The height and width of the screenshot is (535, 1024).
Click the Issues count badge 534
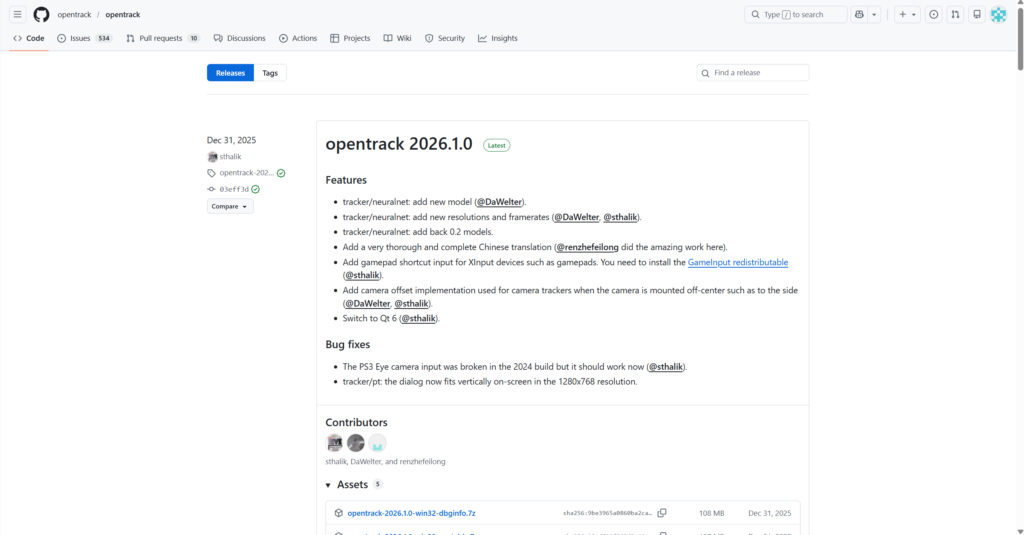click(103, 38)
